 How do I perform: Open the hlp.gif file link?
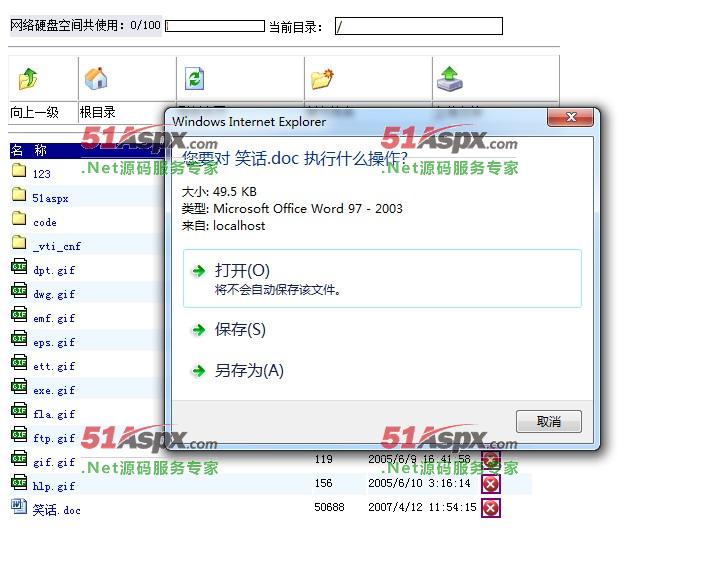(x=54, y=487)
